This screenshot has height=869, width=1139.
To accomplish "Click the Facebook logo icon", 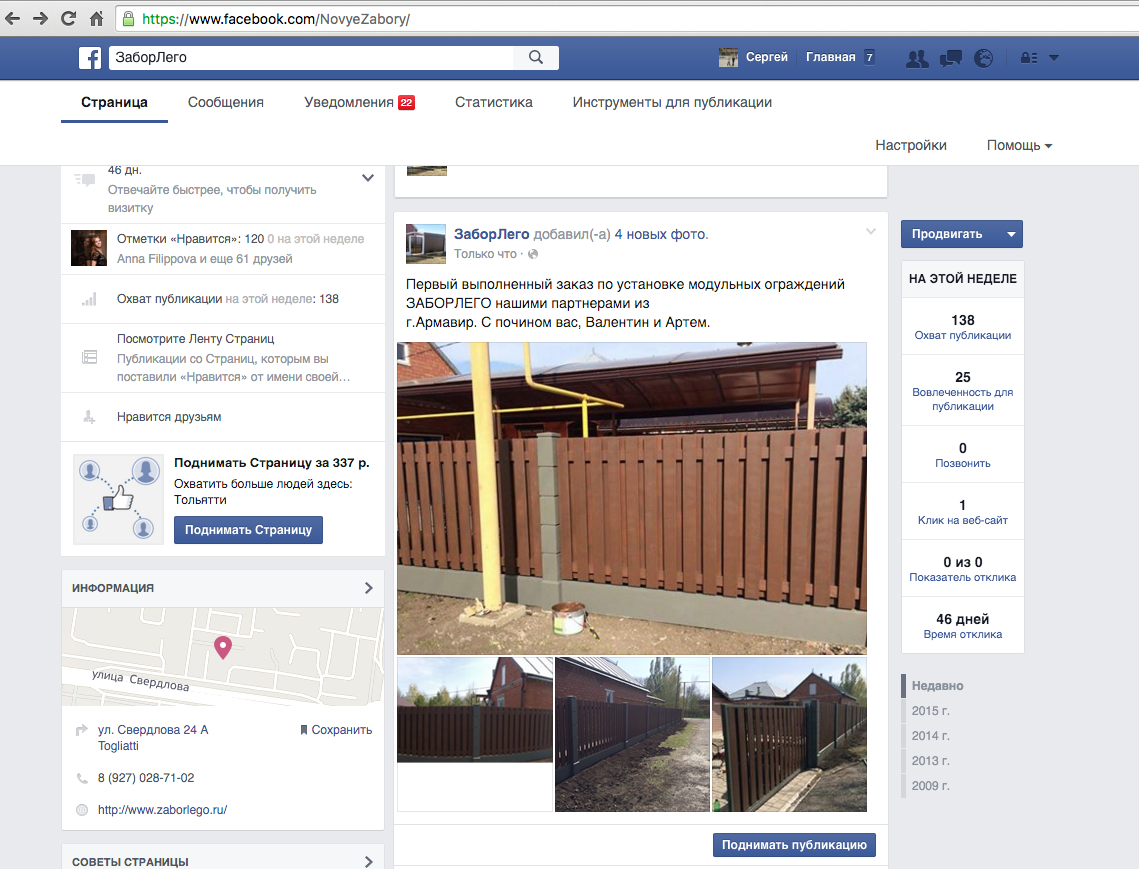I will pyautogui.click(x=90, y=58).
